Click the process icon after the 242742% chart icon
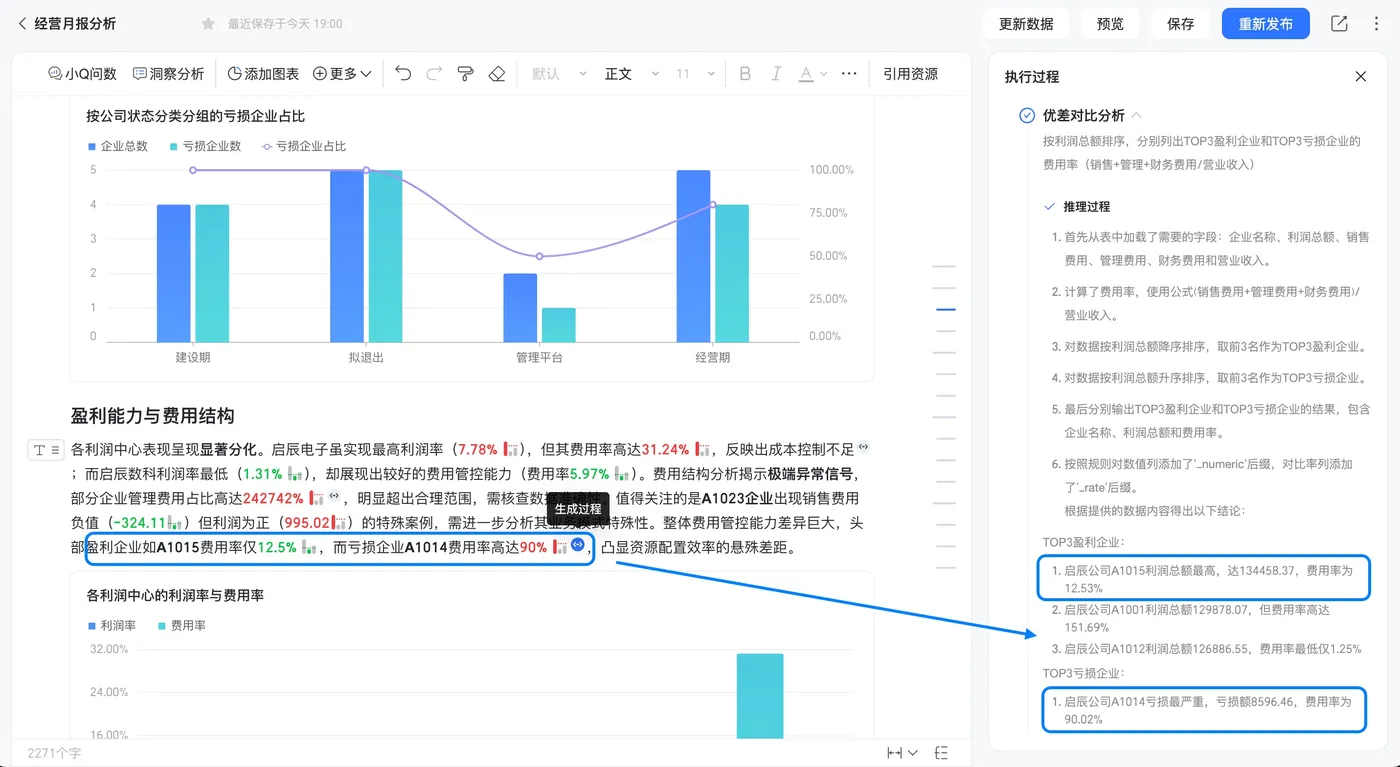Screen dimensions: 1400x767 (335, 497)
